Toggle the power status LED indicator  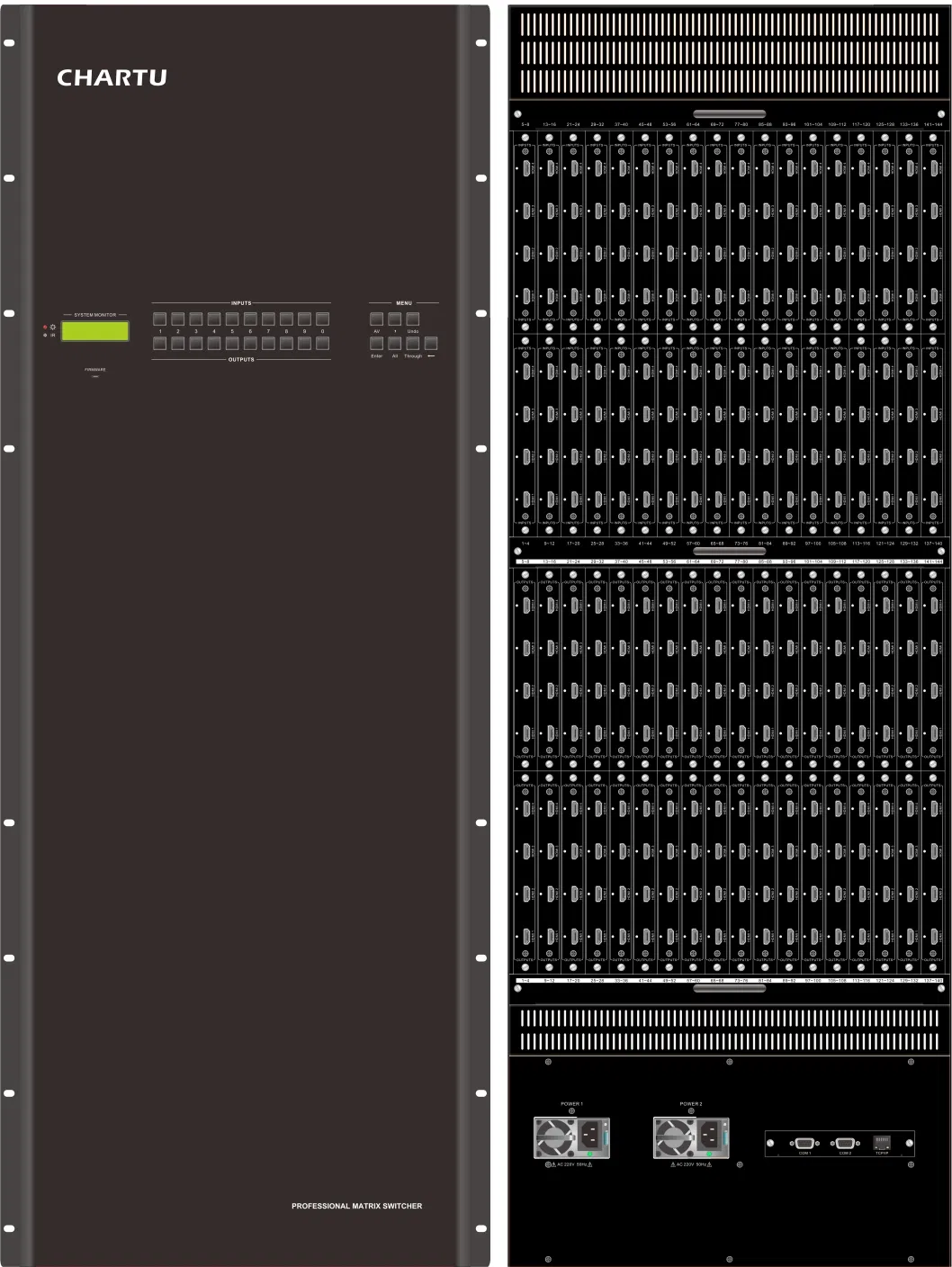pos(45,327)
